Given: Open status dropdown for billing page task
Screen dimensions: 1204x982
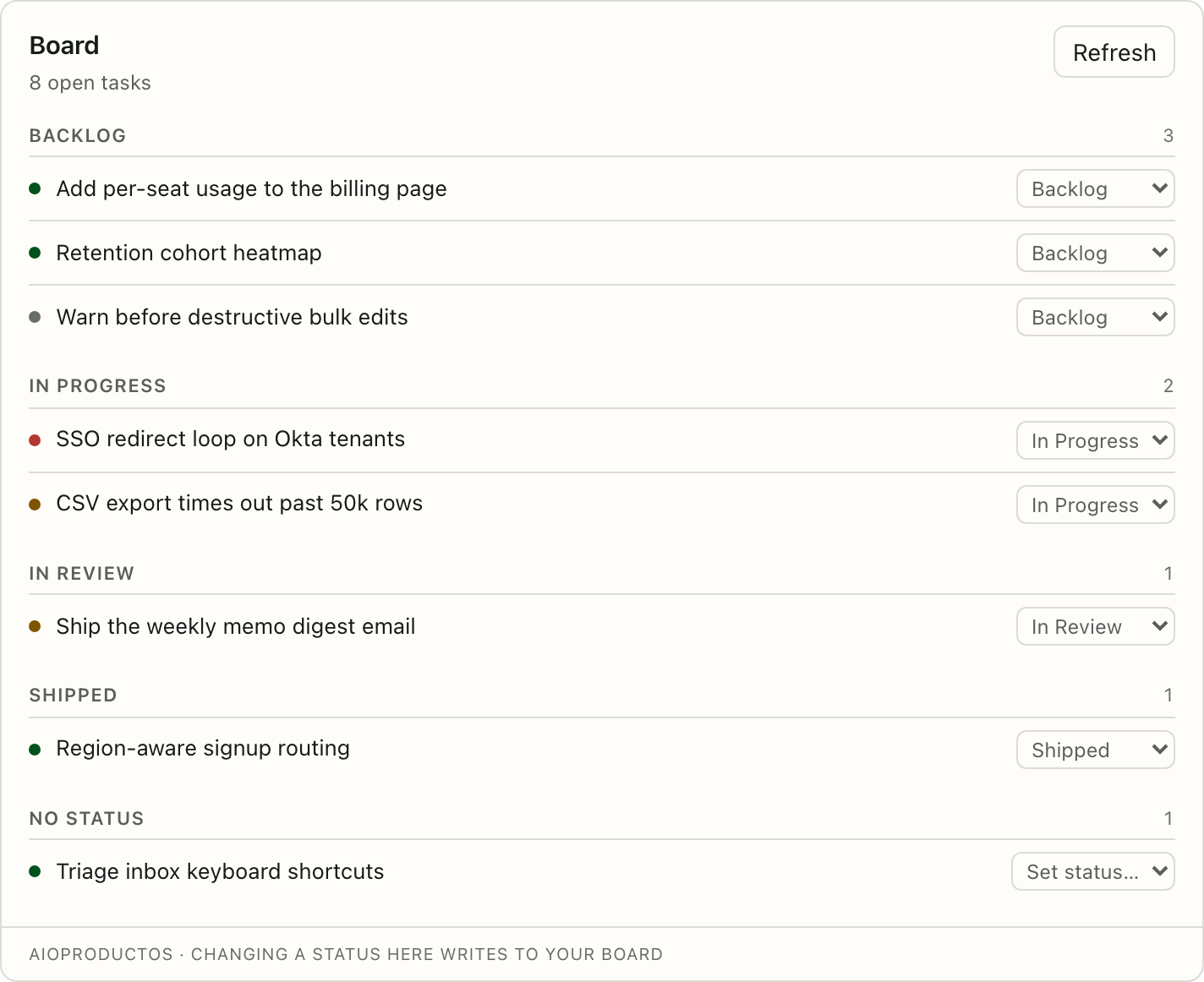Looking at the screenshot, I should pos(1095,188).
